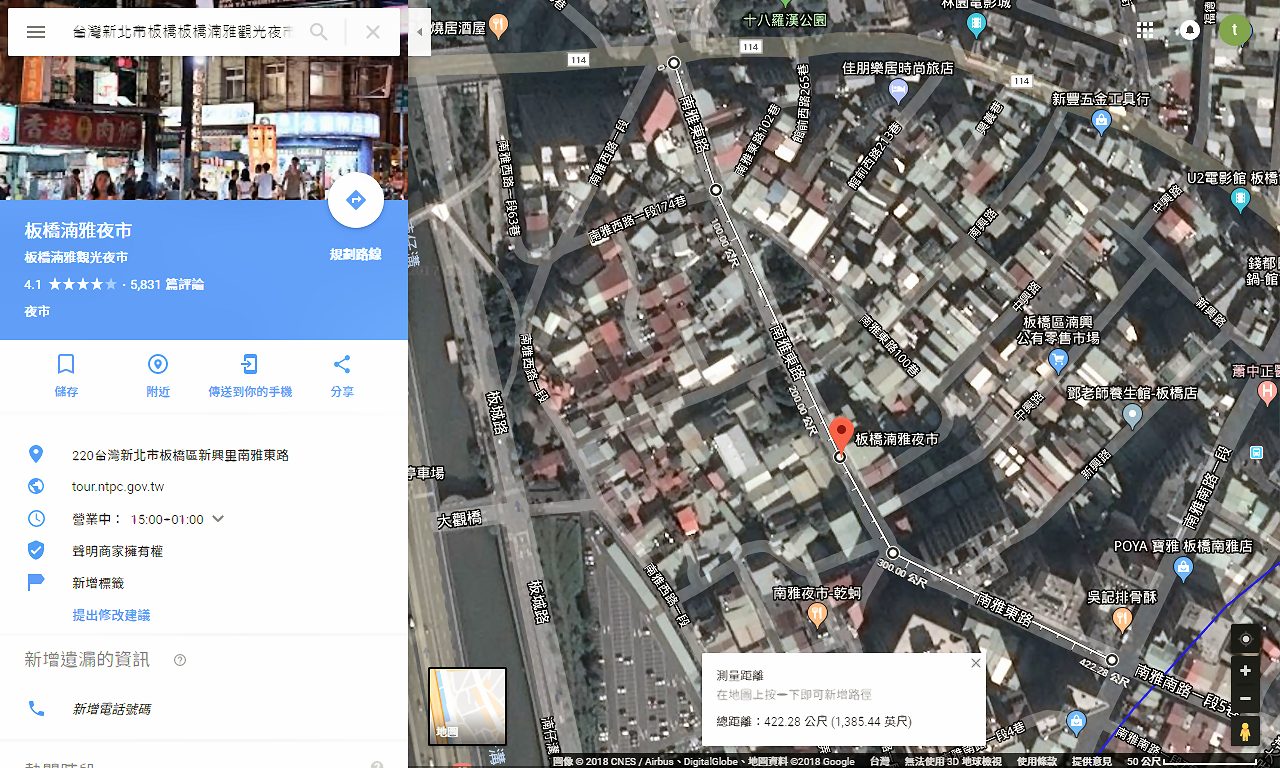Viewport: 1280px width, 768px height.
Task: Open Google account notifications bell
Action: (1190, 30)
